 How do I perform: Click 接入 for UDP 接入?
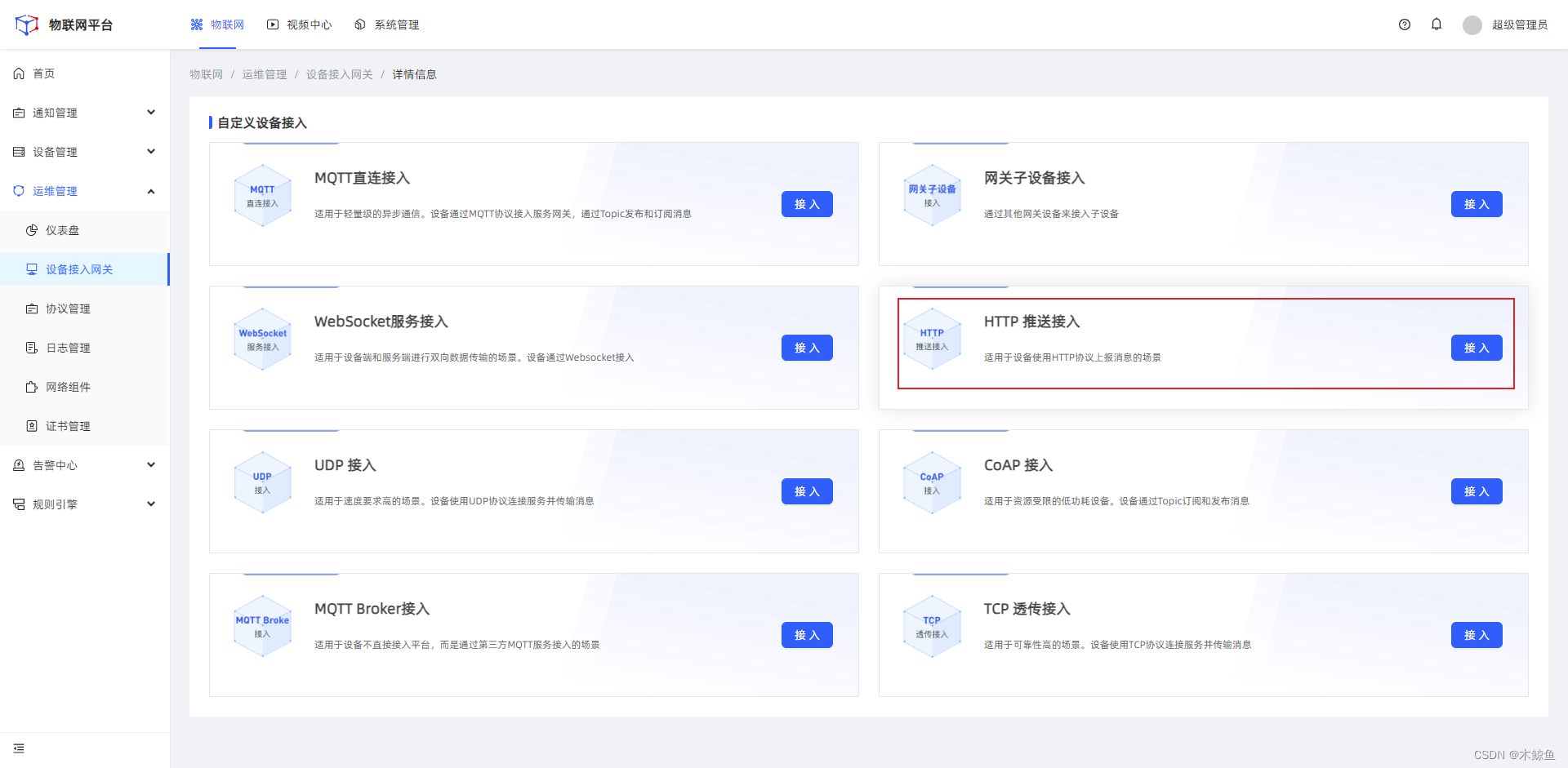(x=807, y=491)
